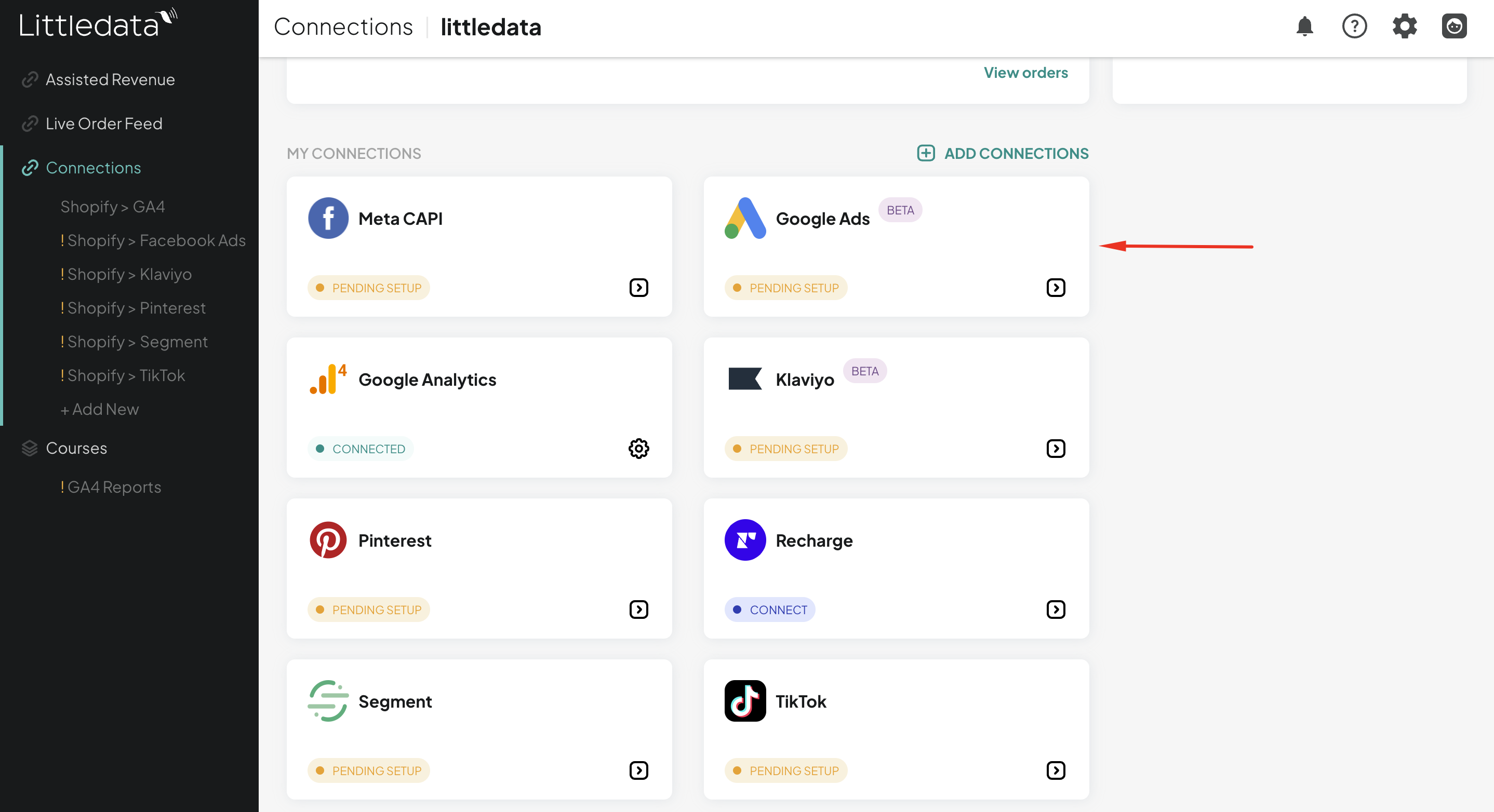Click the Courses stack icon
Screen dimensions: 1494x812
click(30, 449)
